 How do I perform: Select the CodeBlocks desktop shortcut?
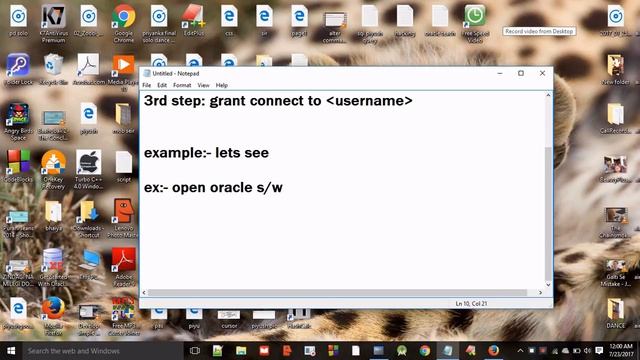[x=18, y=166]
